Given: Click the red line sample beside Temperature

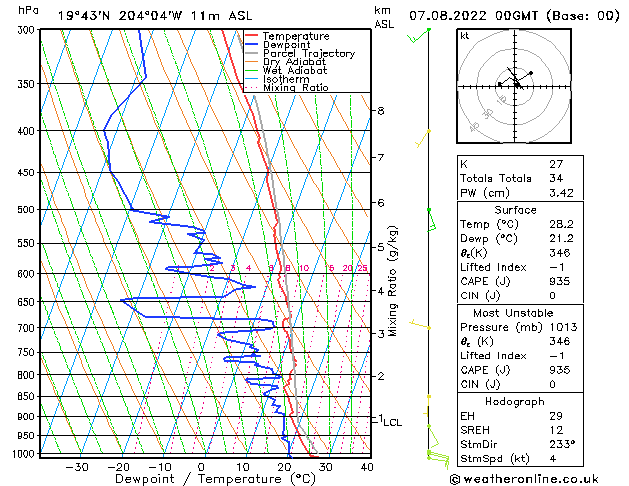Looking at the screenshot, I should click(252, 36).
